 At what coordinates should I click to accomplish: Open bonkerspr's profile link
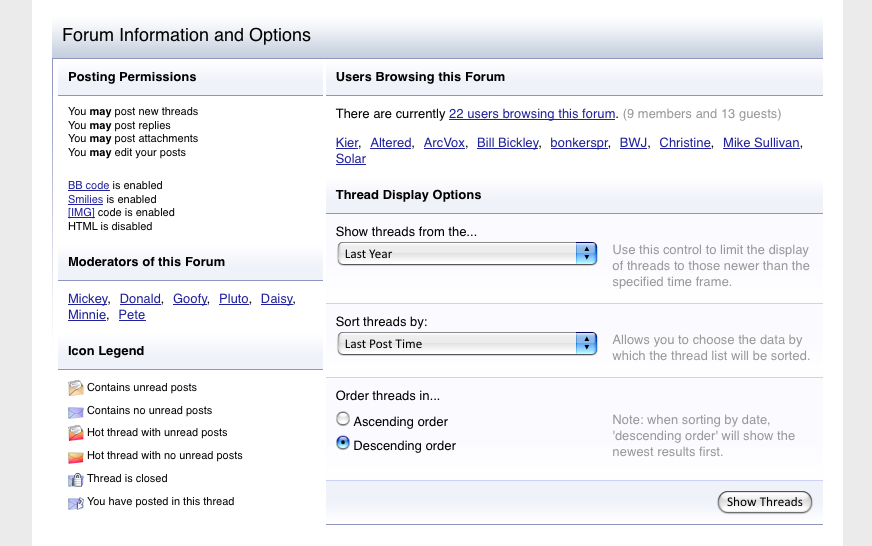pyautogui.click(x=579, y=143)
